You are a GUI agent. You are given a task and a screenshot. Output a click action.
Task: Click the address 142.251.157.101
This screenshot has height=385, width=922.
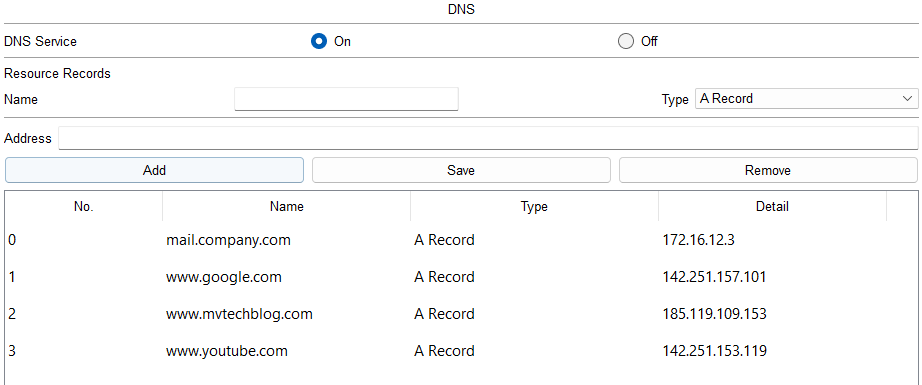click(x=714, y=277)
